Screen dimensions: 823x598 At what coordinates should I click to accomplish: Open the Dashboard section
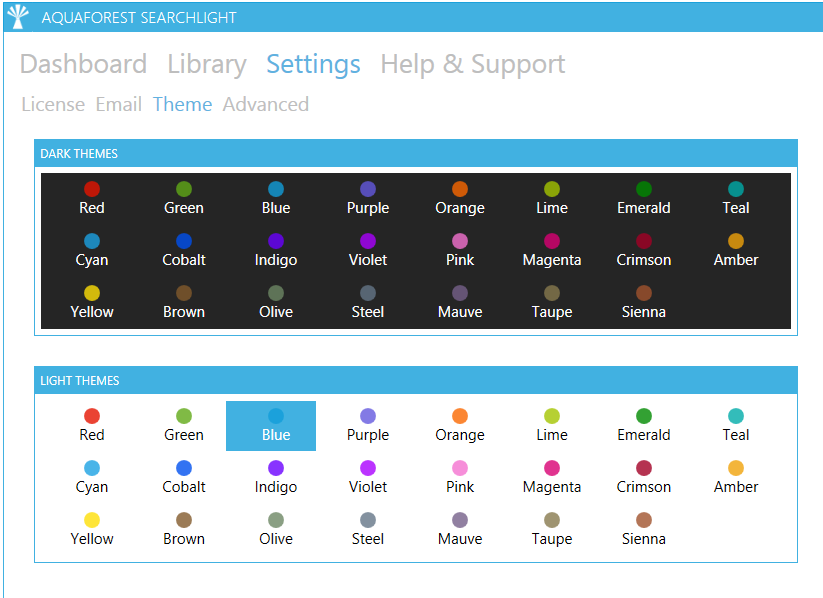pos(83,64)
